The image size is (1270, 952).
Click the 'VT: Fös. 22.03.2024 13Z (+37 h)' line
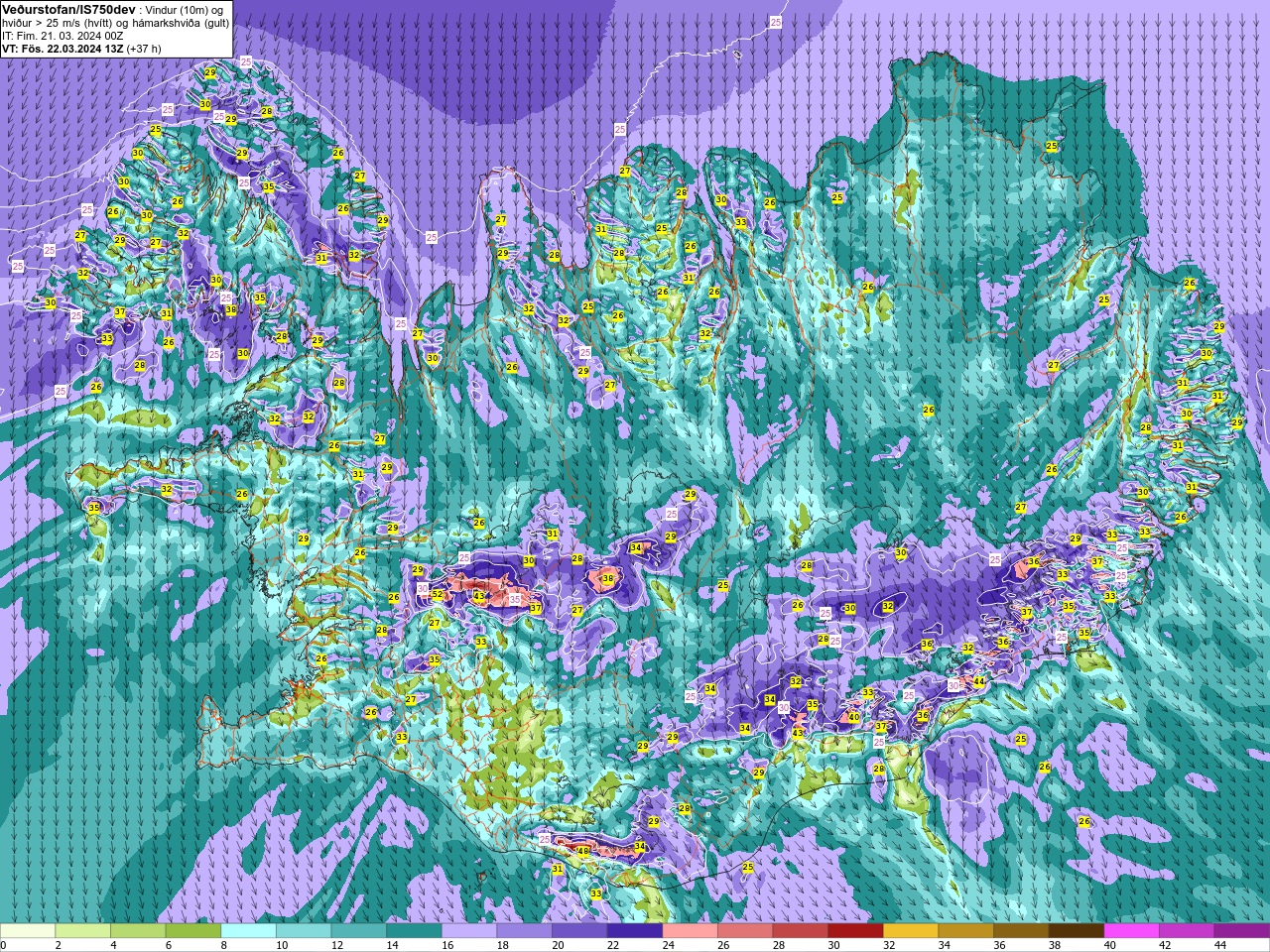pos(81,49)
